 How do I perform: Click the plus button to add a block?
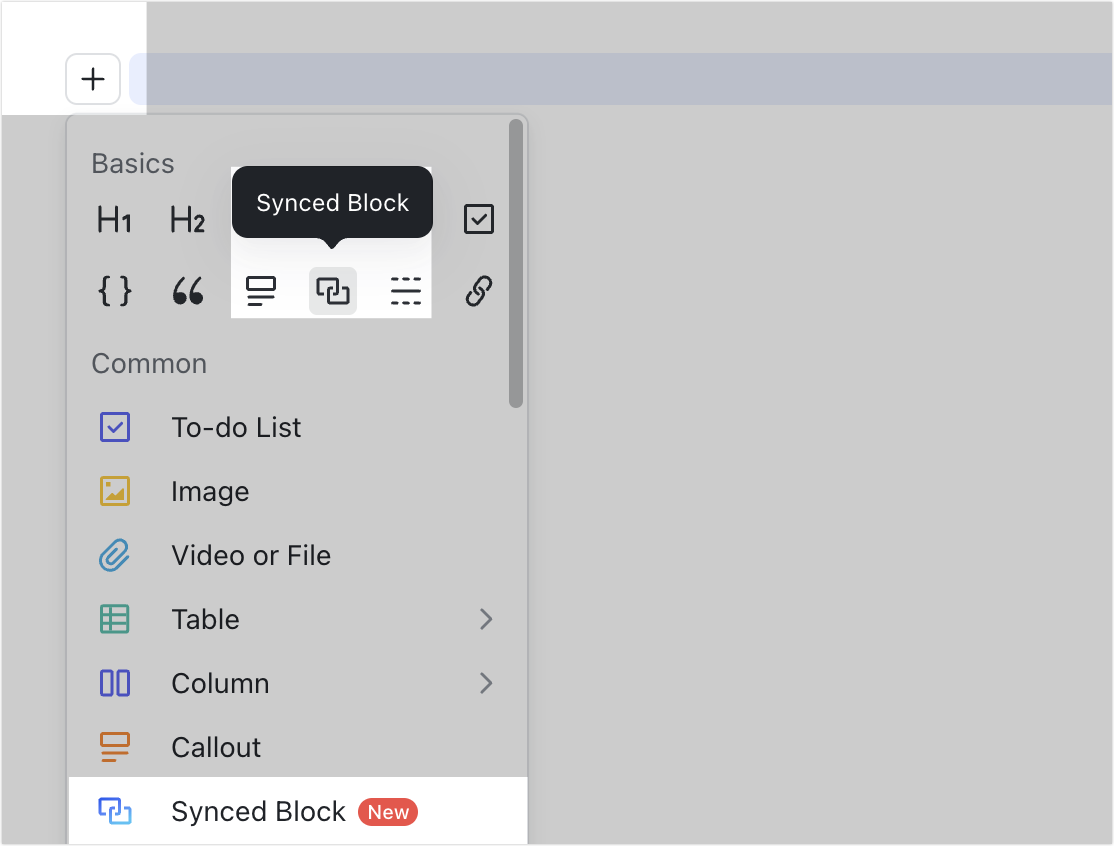(x=93, y=79)
